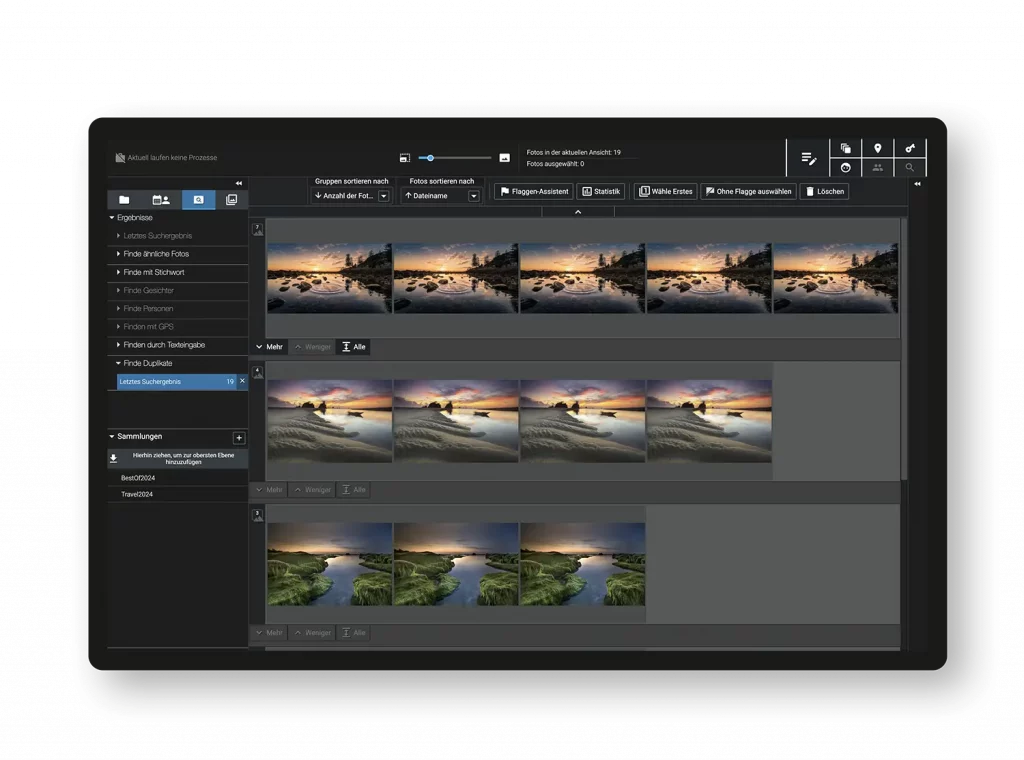Open the map pin location tool
The image size is (1024, 760).
tap(877, 149)
